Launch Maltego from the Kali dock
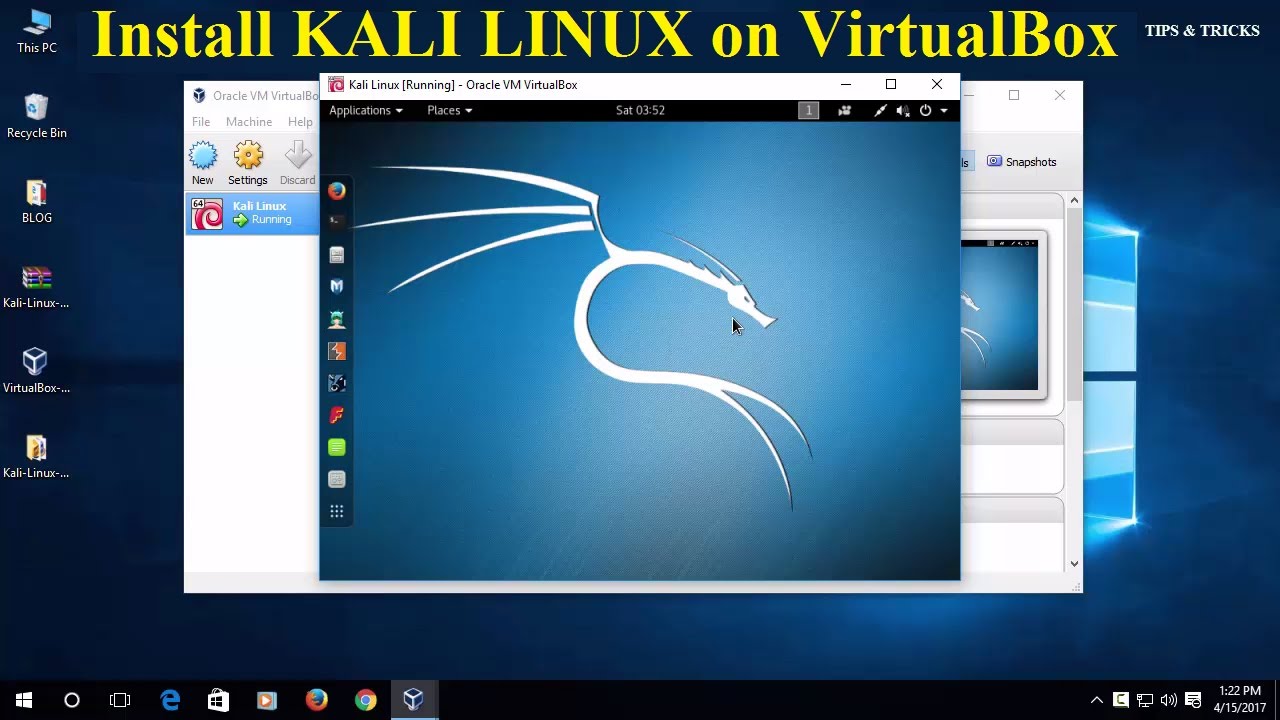The height and width of the screenshot is (720, 1280). [337, 383]
